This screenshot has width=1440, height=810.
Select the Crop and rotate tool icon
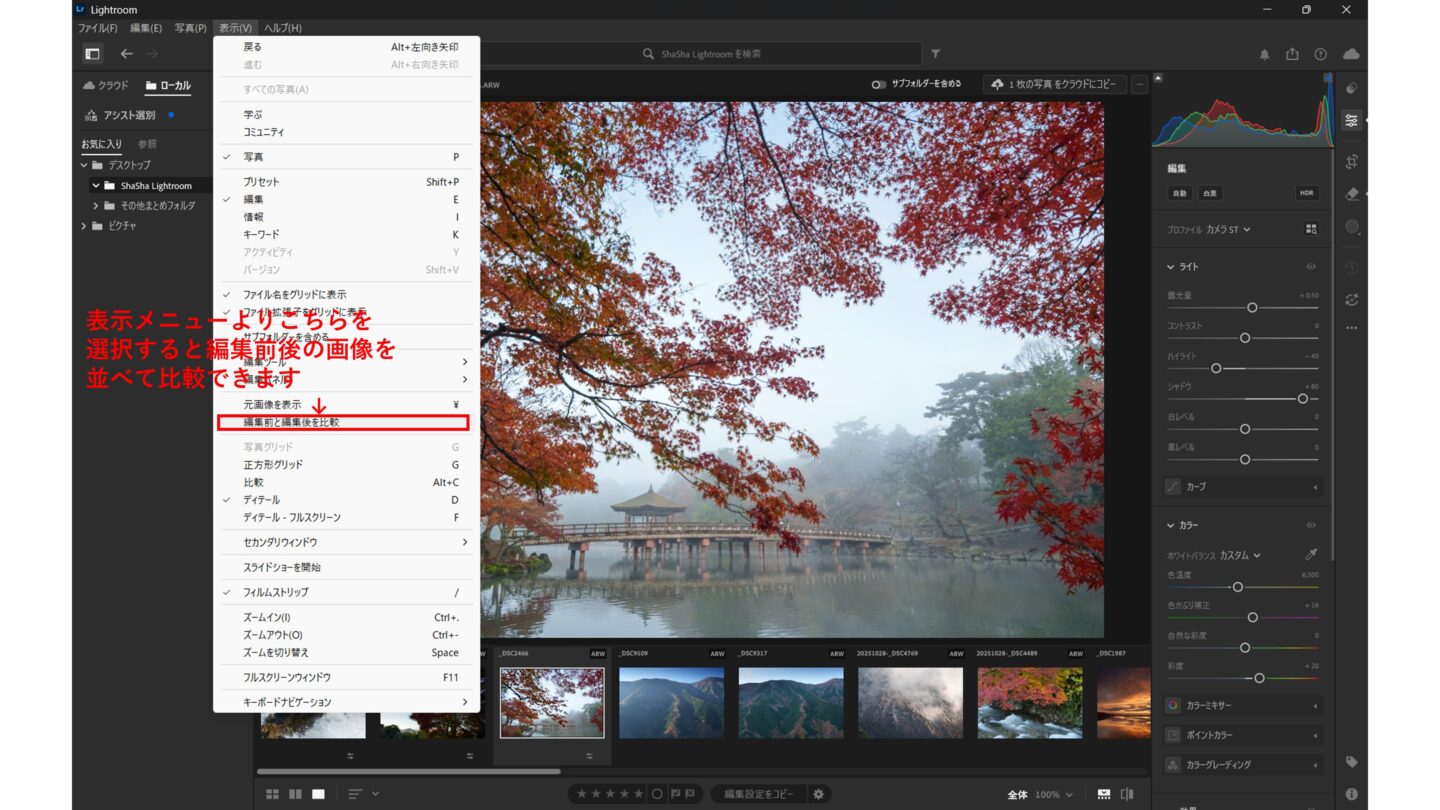click(1352, 161)
